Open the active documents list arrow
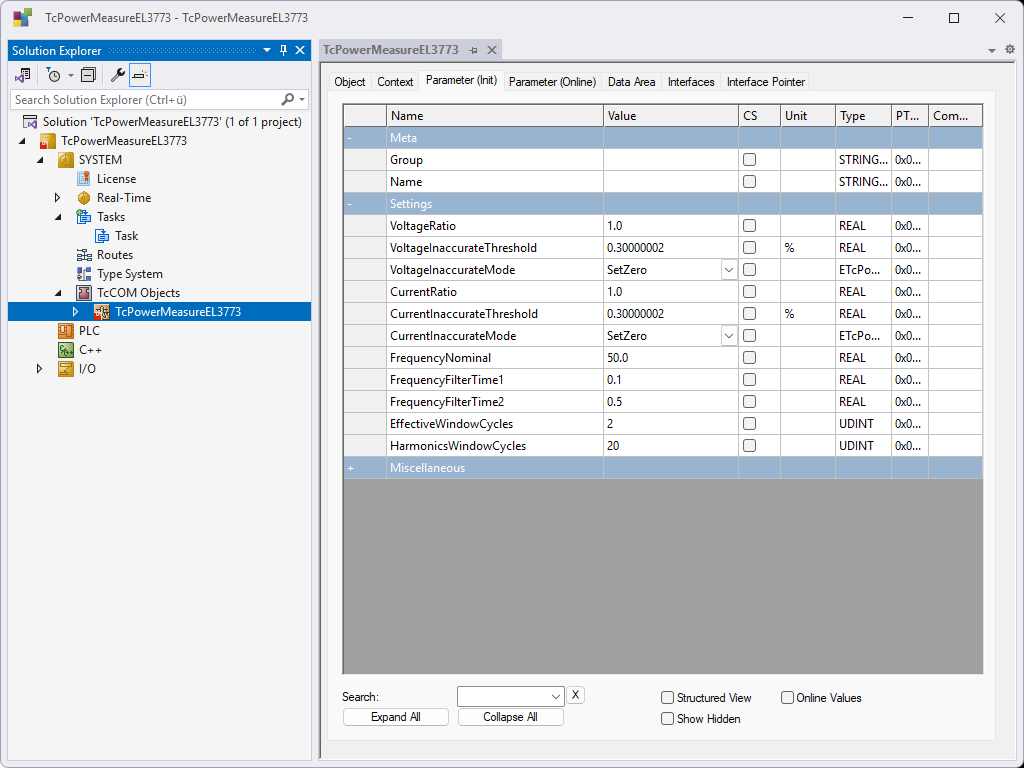The image size is (1024, 768). click(991, 50)
